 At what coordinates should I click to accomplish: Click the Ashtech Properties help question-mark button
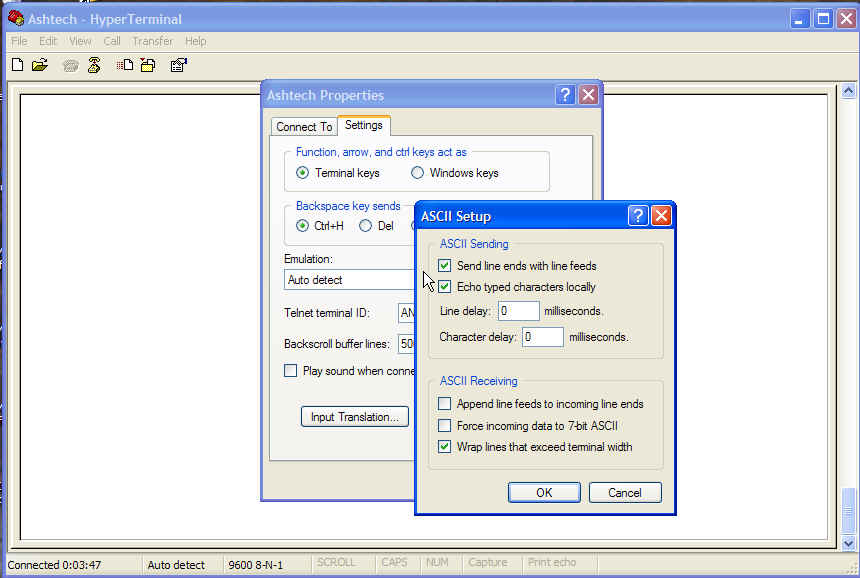565,95
